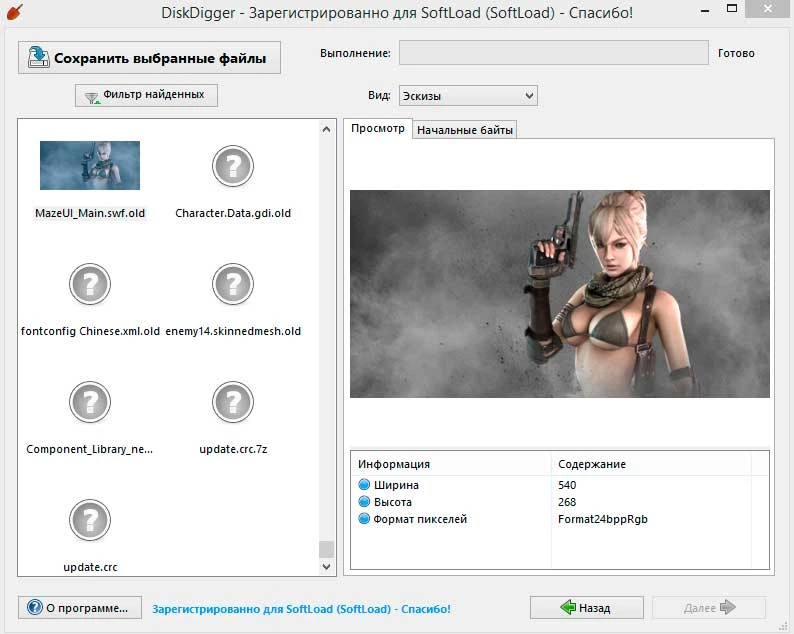Select the Component_Library_ne... file icon
The width and height of the screenshot is (794, 634).
coord(90,402)
